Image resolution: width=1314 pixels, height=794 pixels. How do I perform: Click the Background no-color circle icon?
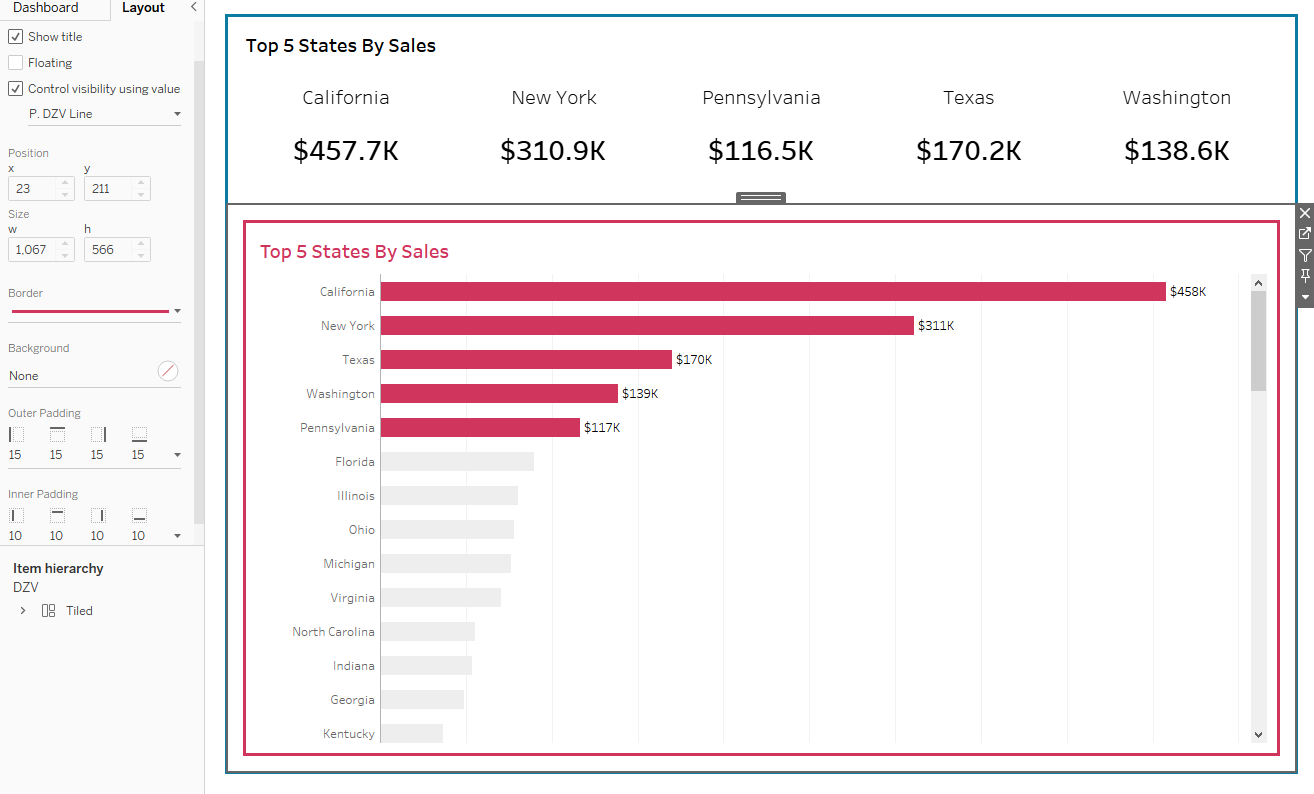pos(168,371)
